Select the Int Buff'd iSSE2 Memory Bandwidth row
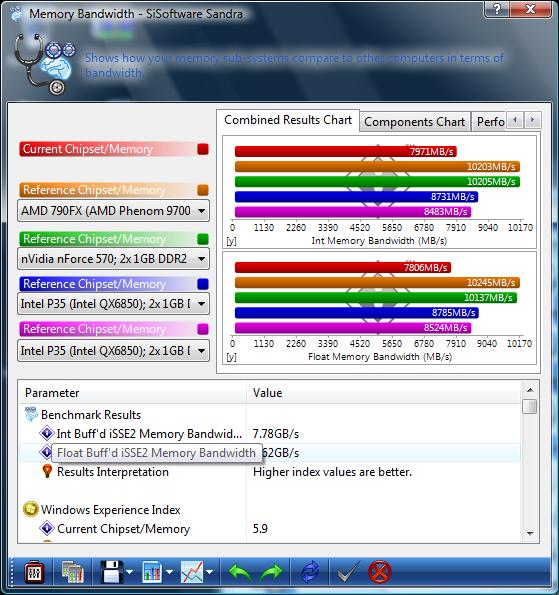This screenshot has height=595, width=559. point(269,434)
